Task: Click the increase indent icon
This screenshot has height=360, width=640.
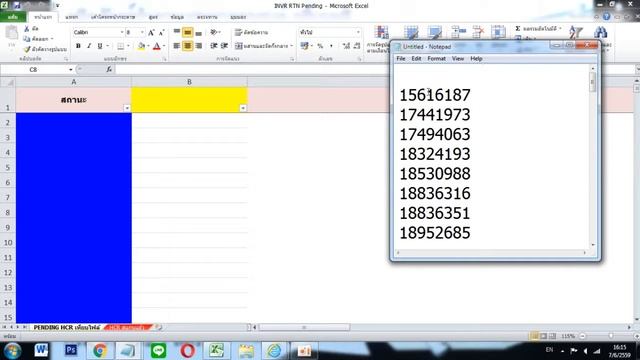Action: (x=224, y=46)
